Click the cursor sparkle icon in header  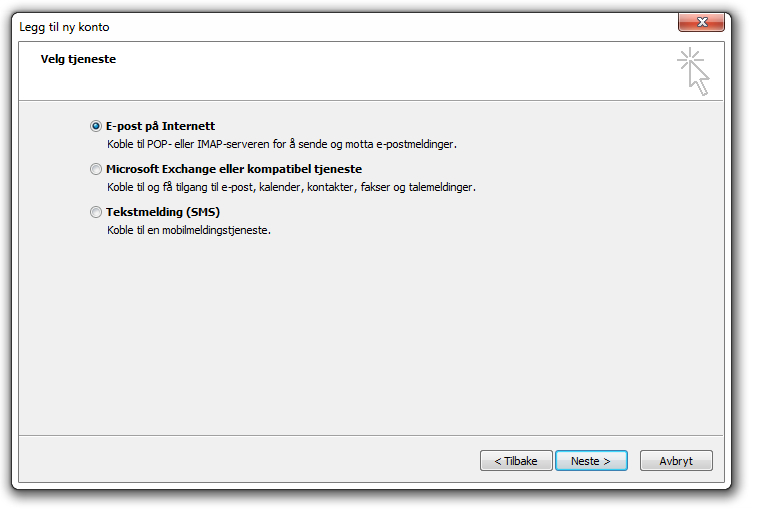coord(693,71)
